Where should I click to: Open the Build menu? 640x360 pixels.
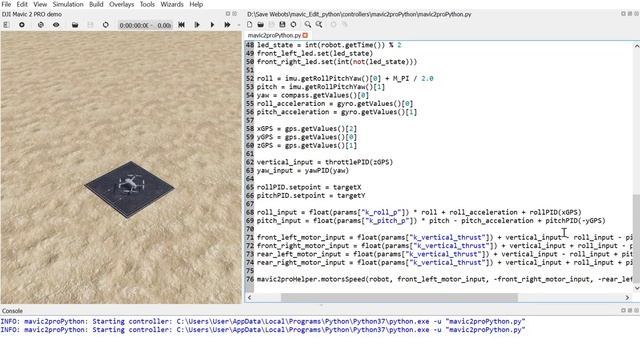(96, 4)
